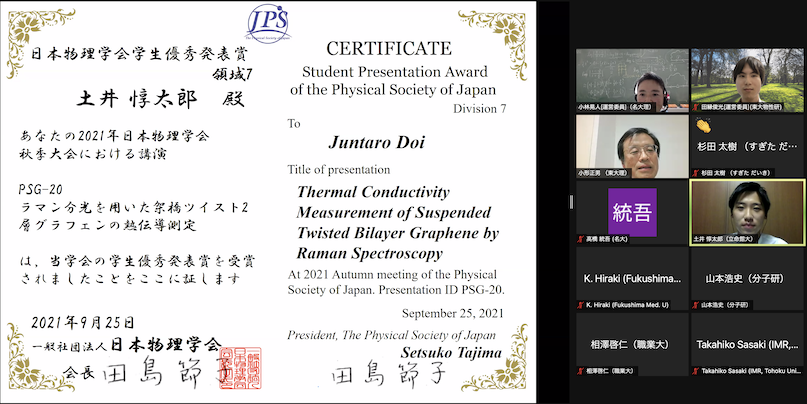Click the muted mic icon for 山本浩史
Image resolution: width=807 pixels, height=404 pixels.
[x=696, y=305]
